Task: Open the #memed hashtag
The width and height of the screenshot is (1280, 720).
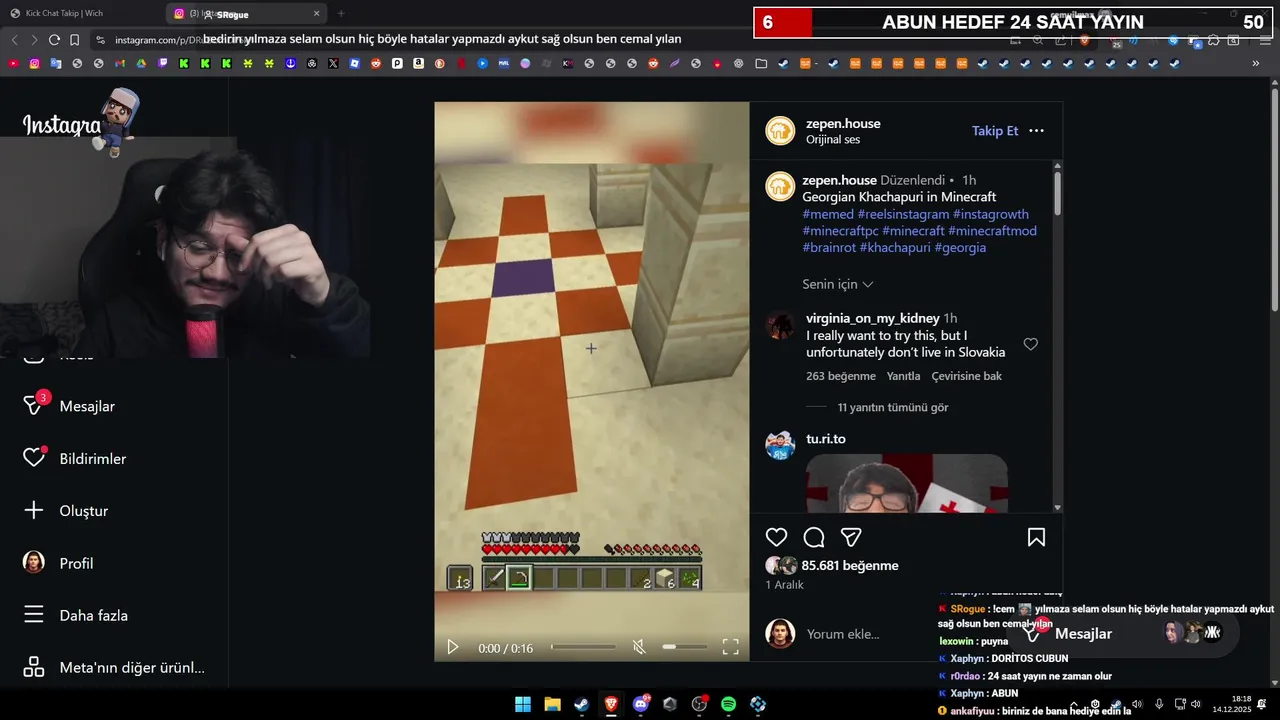Action: click(x=828, y=214)
